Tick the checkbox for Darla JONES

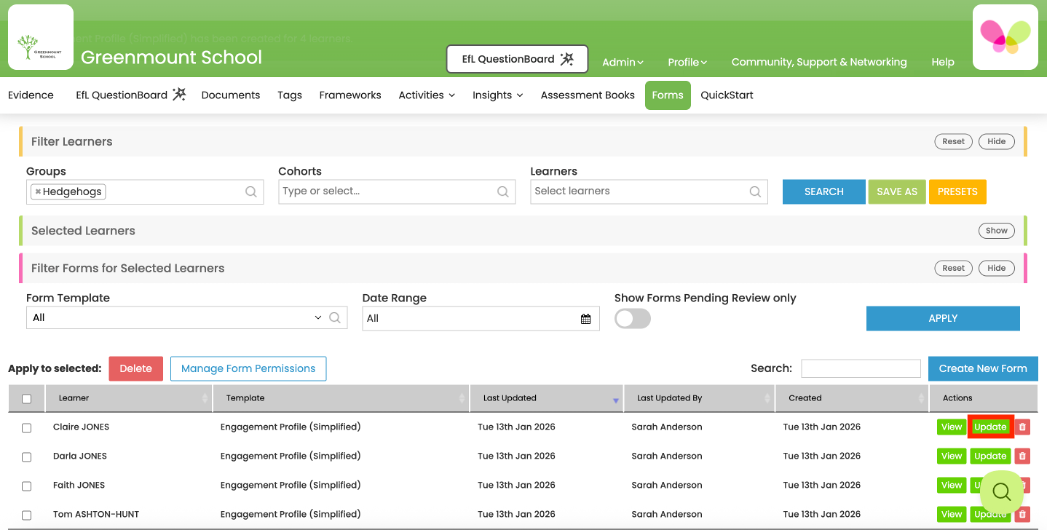pos(27,457)
